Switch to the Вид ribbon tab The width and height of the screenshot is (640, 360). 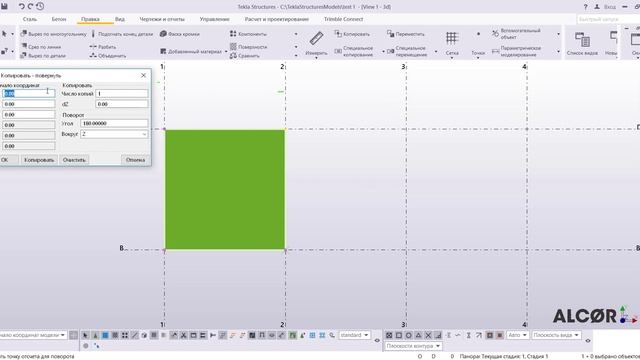(x=120, y=19)
